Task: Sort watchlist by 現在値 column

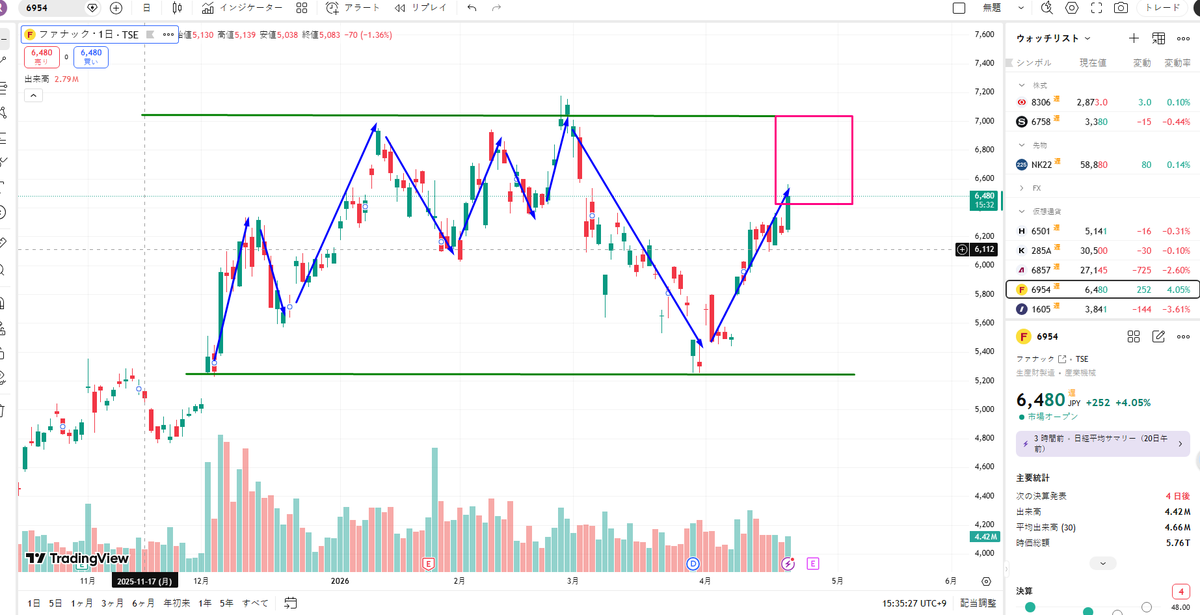Action: pyautogui.click(x=1092, y=62)
